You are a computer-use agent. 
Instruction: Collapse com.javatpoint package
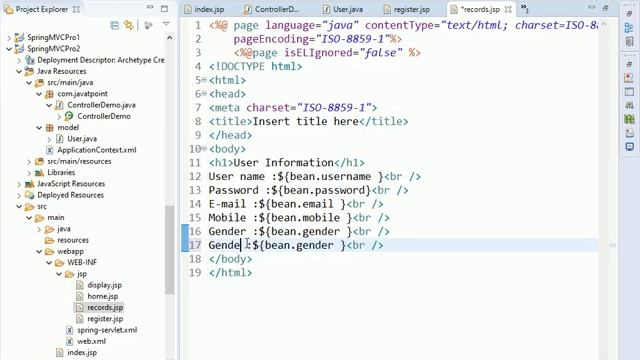[x=39, y=94]
